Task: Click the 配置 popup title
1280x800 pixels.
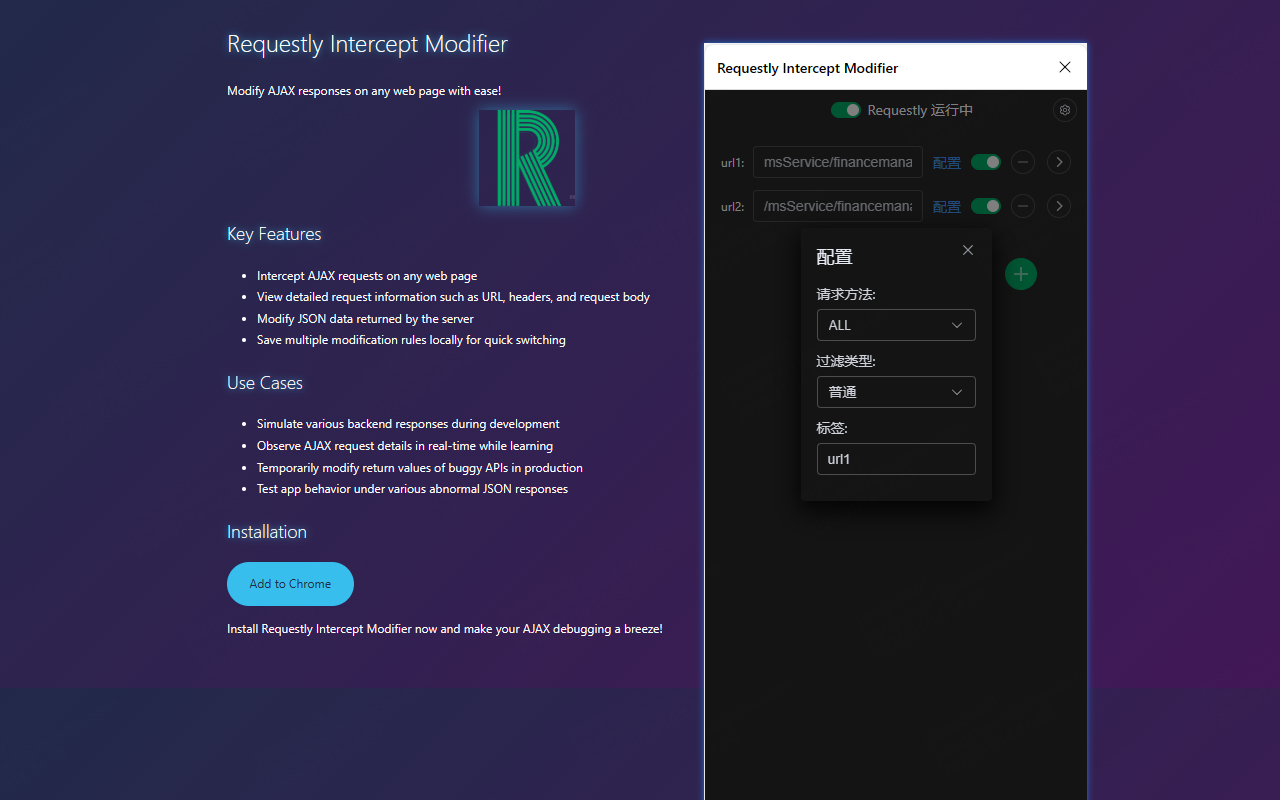Action: tap(835, 257)
